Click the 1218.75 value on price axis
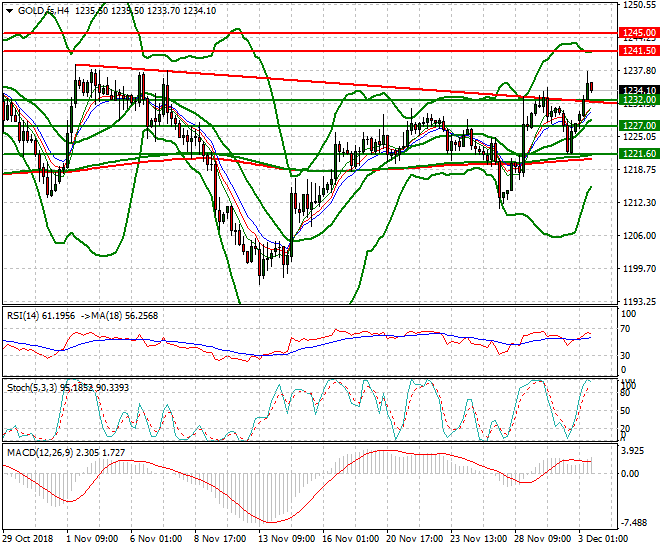The width and height of the screenshot is (660, 550). 636,170
